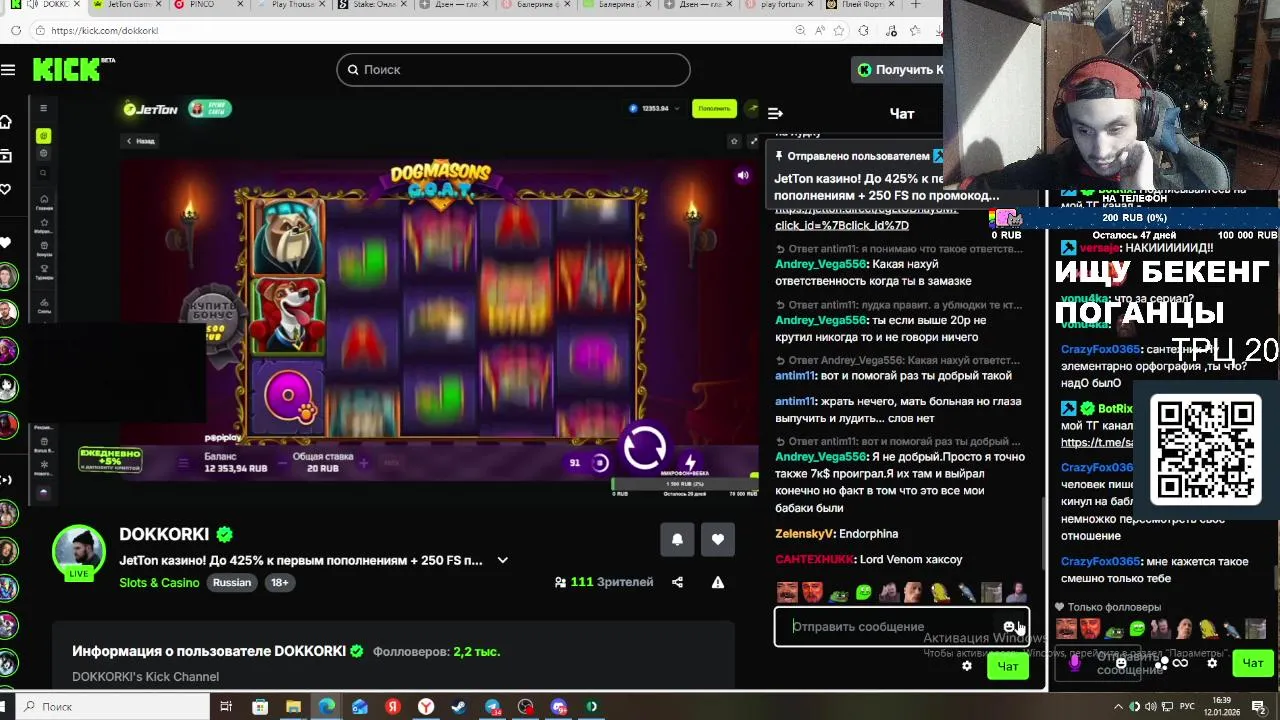
Task: Toggle game fullscreen icon
Action: point(753,141)
